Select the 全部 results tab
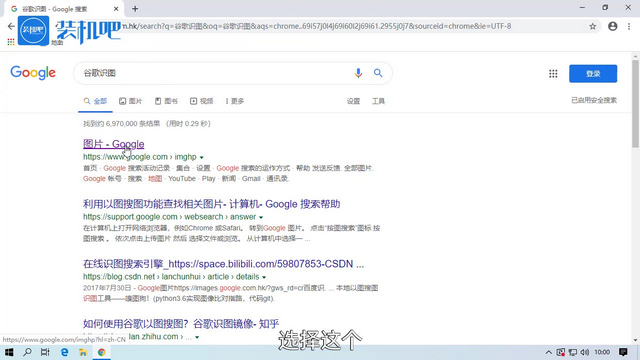640x360 pixels. coord(96,101)
